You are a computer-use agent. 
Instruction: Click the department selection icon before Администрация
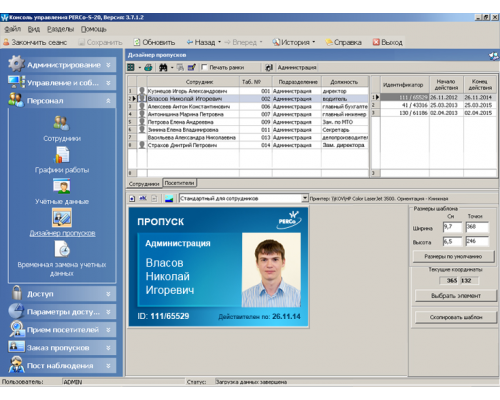tap(269, 68)
